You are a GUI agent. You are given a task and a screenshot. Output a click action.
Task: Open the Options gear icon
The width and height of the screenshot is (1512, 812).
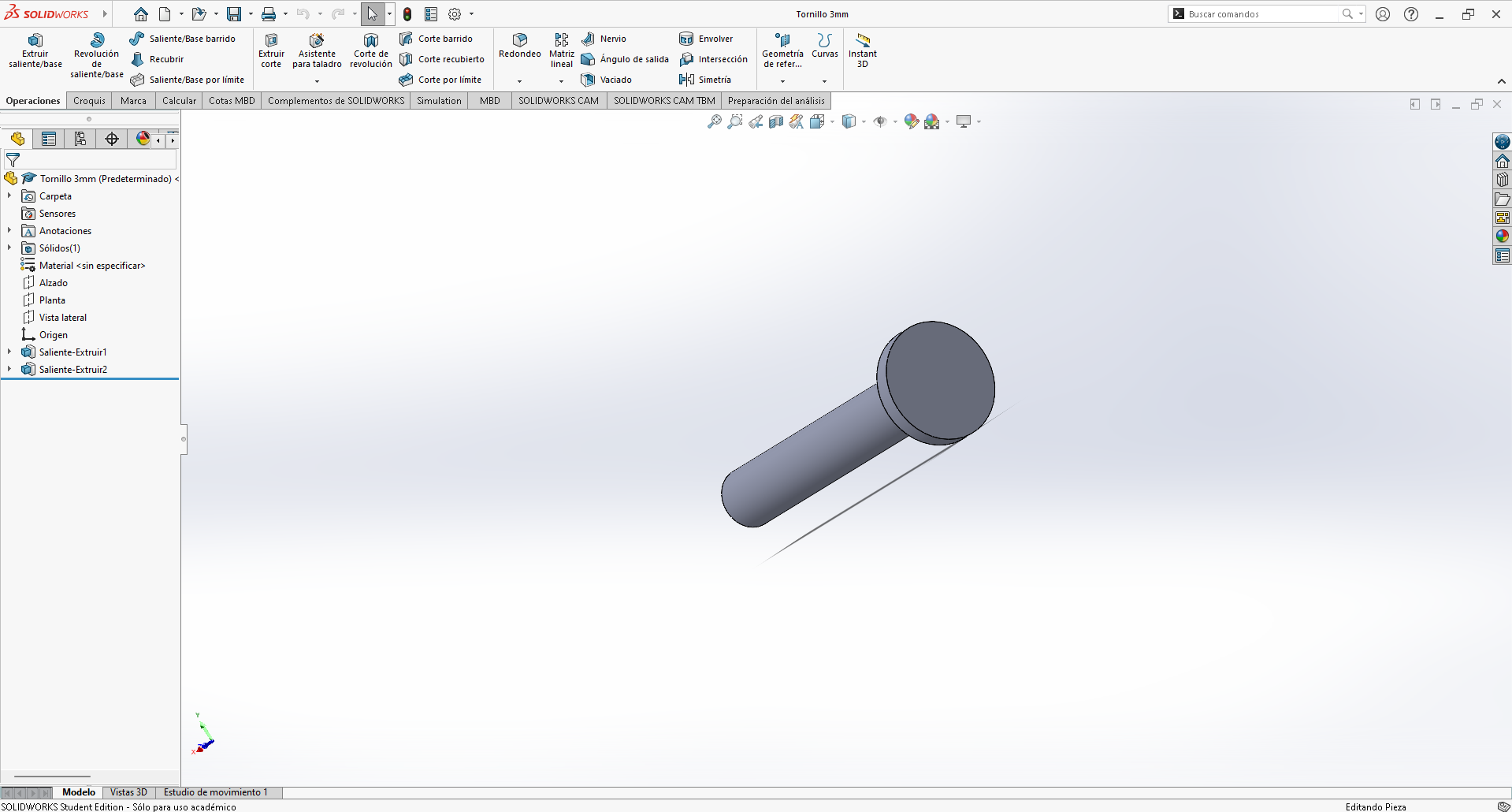tap(455, 14)
